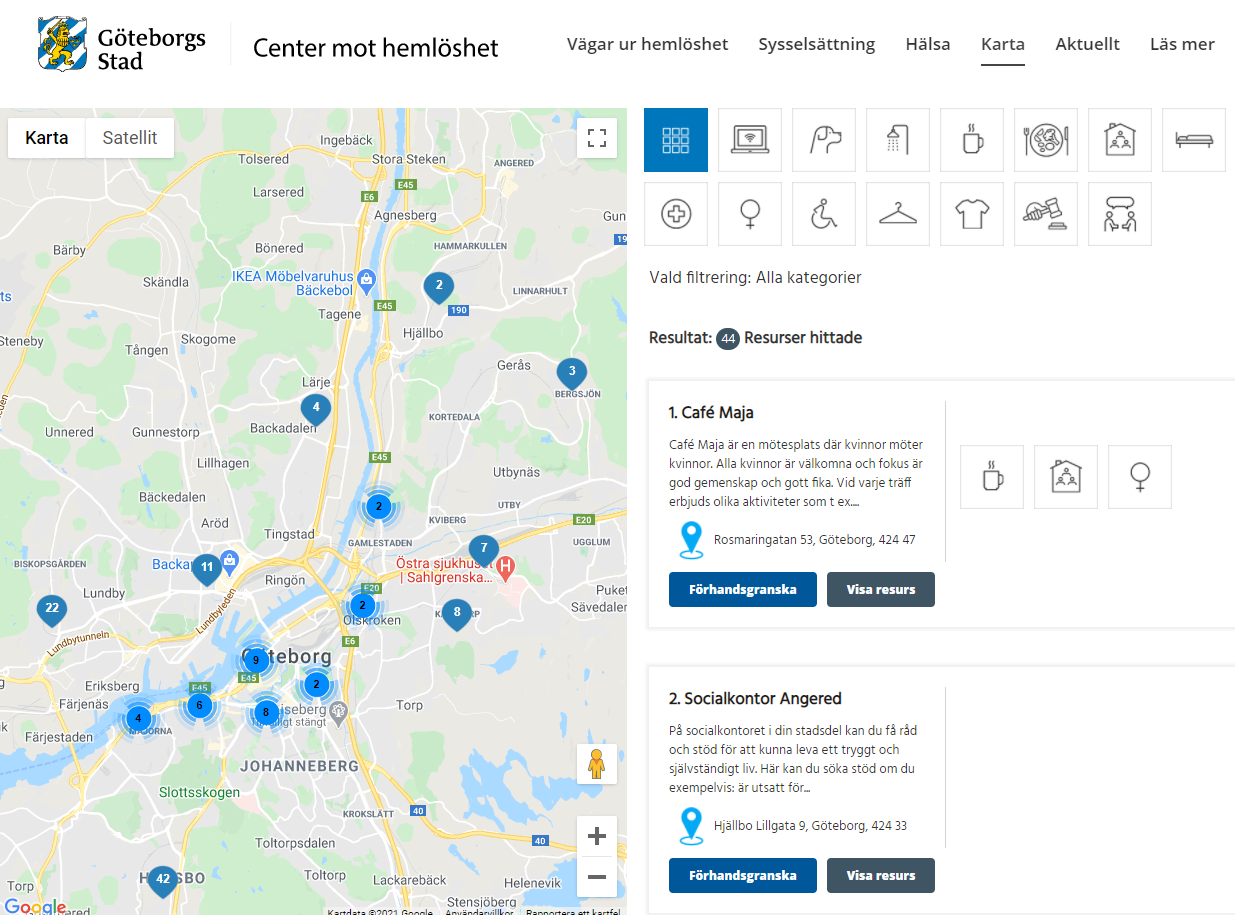
Task: Open the Sysselsättning menu item
Action: coord(817,44)
